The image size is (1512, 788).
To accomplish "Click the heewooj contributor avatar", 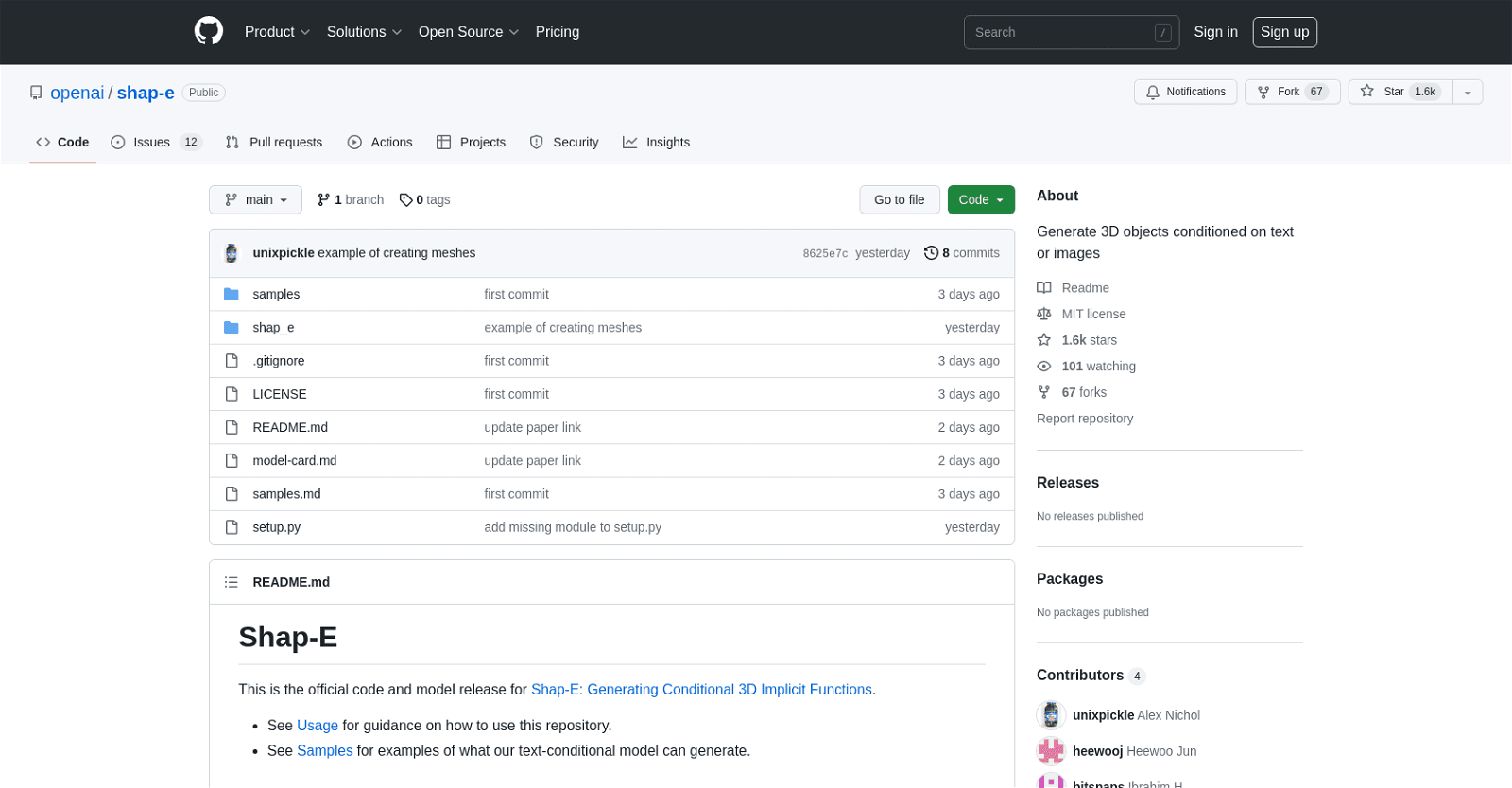I will (1051, 751).
